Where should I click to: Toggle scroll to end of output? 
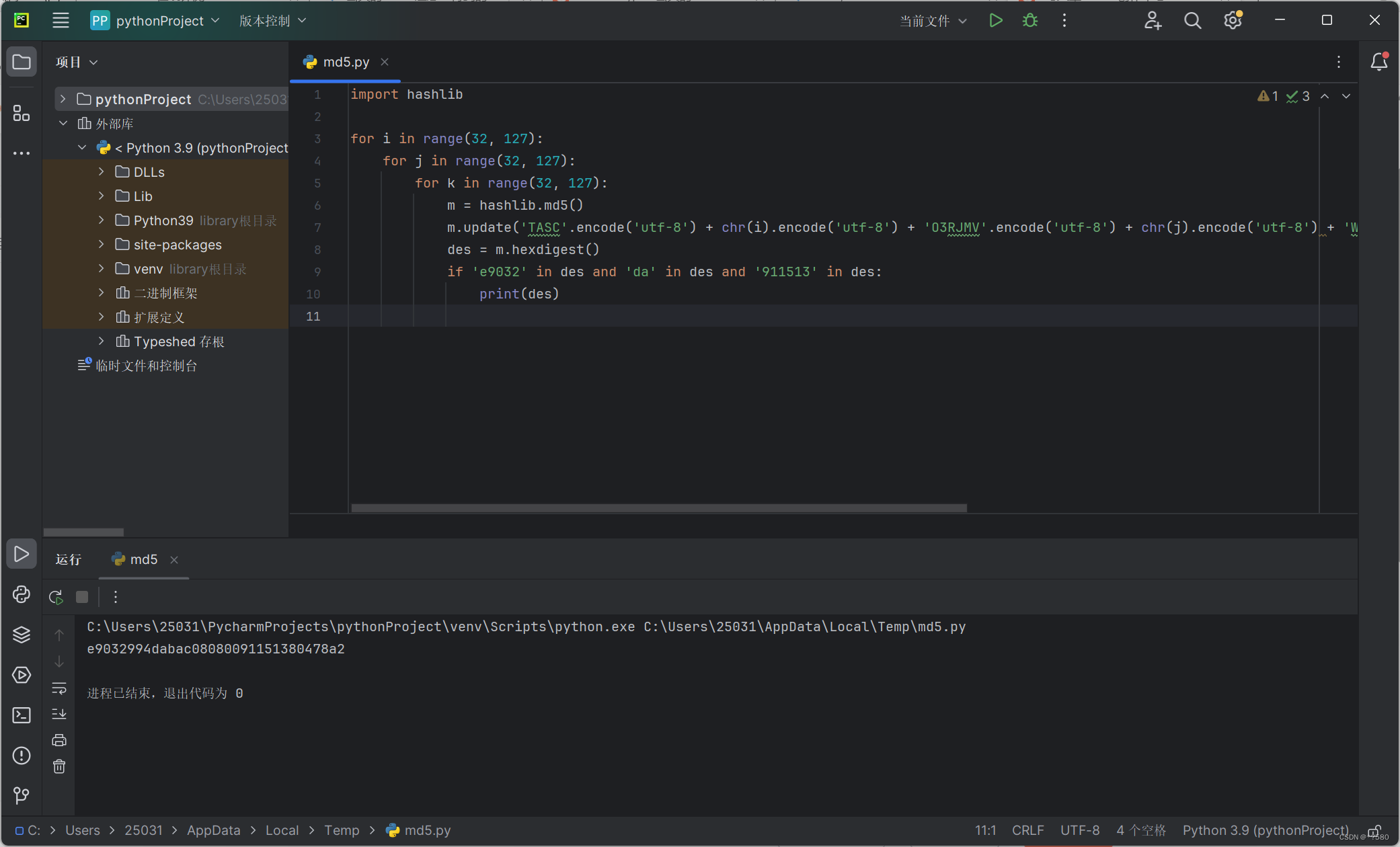pyautogui.click(x=59, y=714)
